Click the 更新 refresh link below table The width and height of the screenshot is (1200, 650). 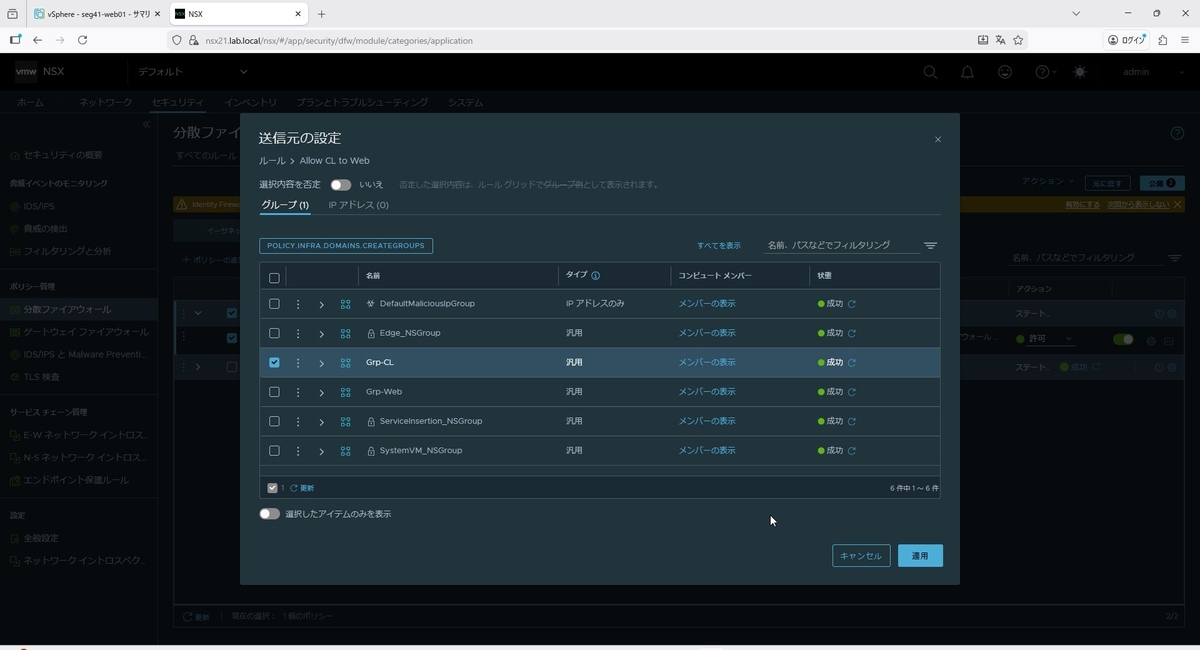click(x=302, y=488)
